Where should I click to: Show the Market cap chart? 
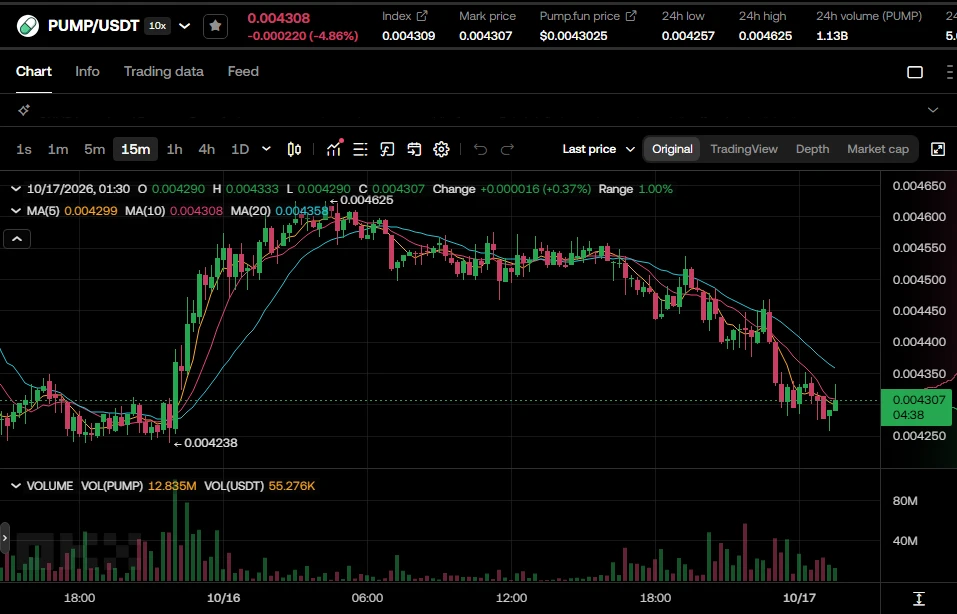click(x=878, y=149)
